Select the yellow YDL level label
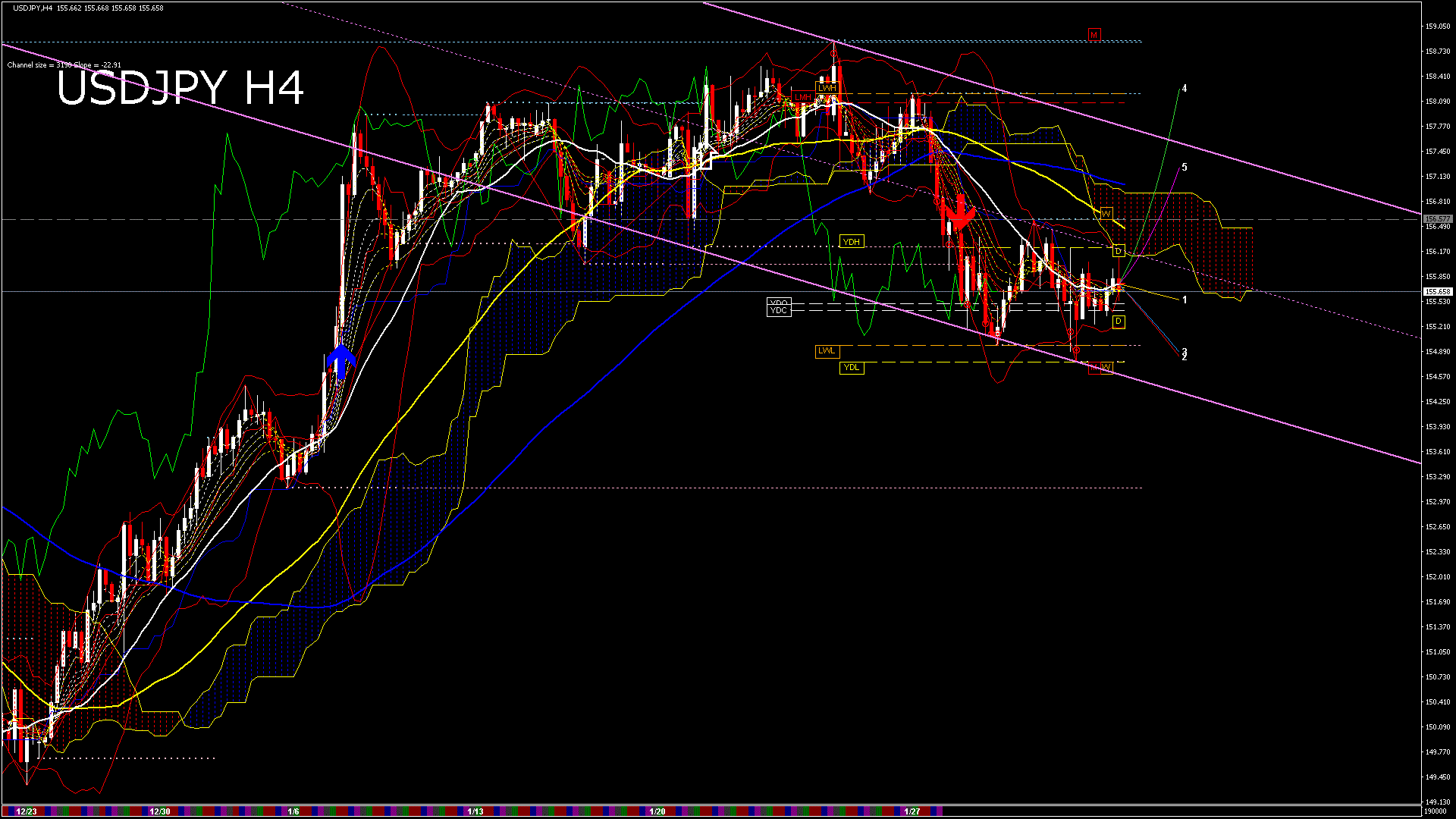 [852, 368]
